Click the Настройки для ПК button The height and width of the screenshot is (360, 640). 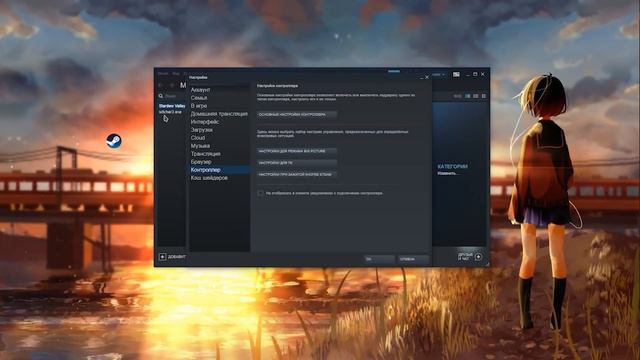pos(297,163)
